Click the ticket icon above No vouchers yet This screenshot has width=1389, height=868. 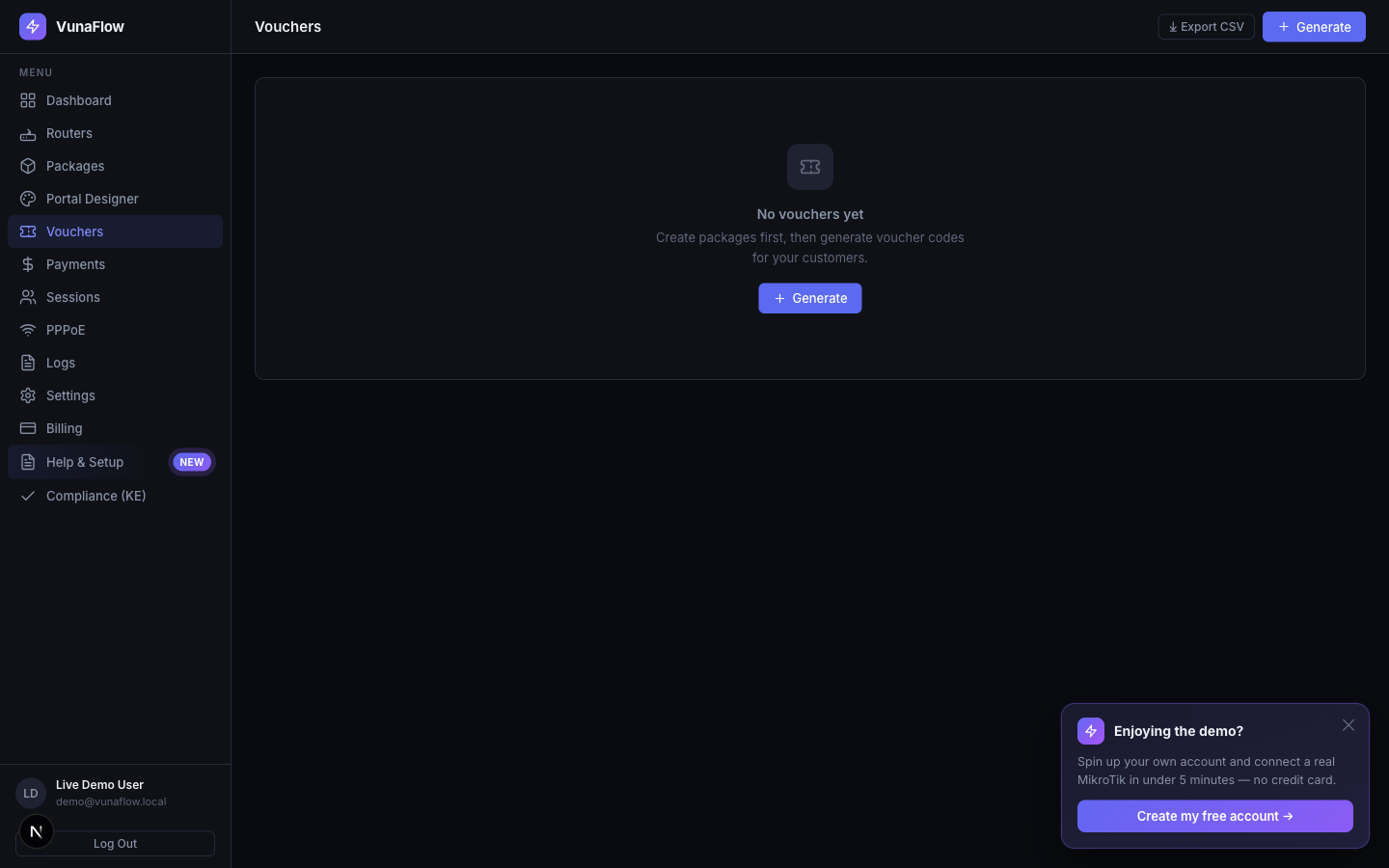[810, 167]
